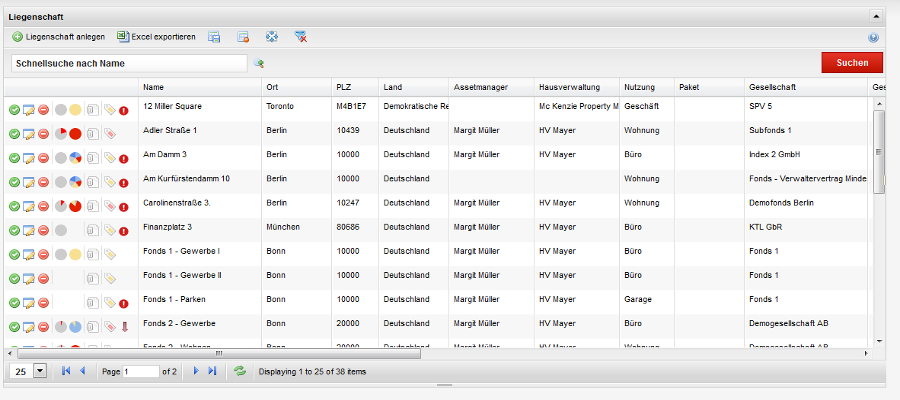This screenshot has width=900, height=400.
Task: Click red warning icon for Fonds 1 - Parken
Action: (x=123, y=303)
